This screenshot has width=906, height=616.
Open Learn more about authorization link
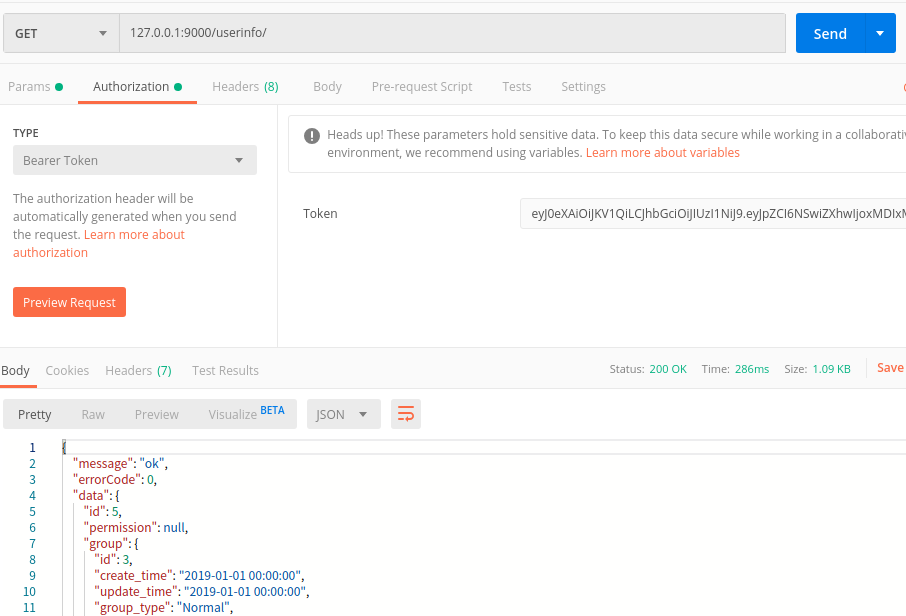pos(99,243)
